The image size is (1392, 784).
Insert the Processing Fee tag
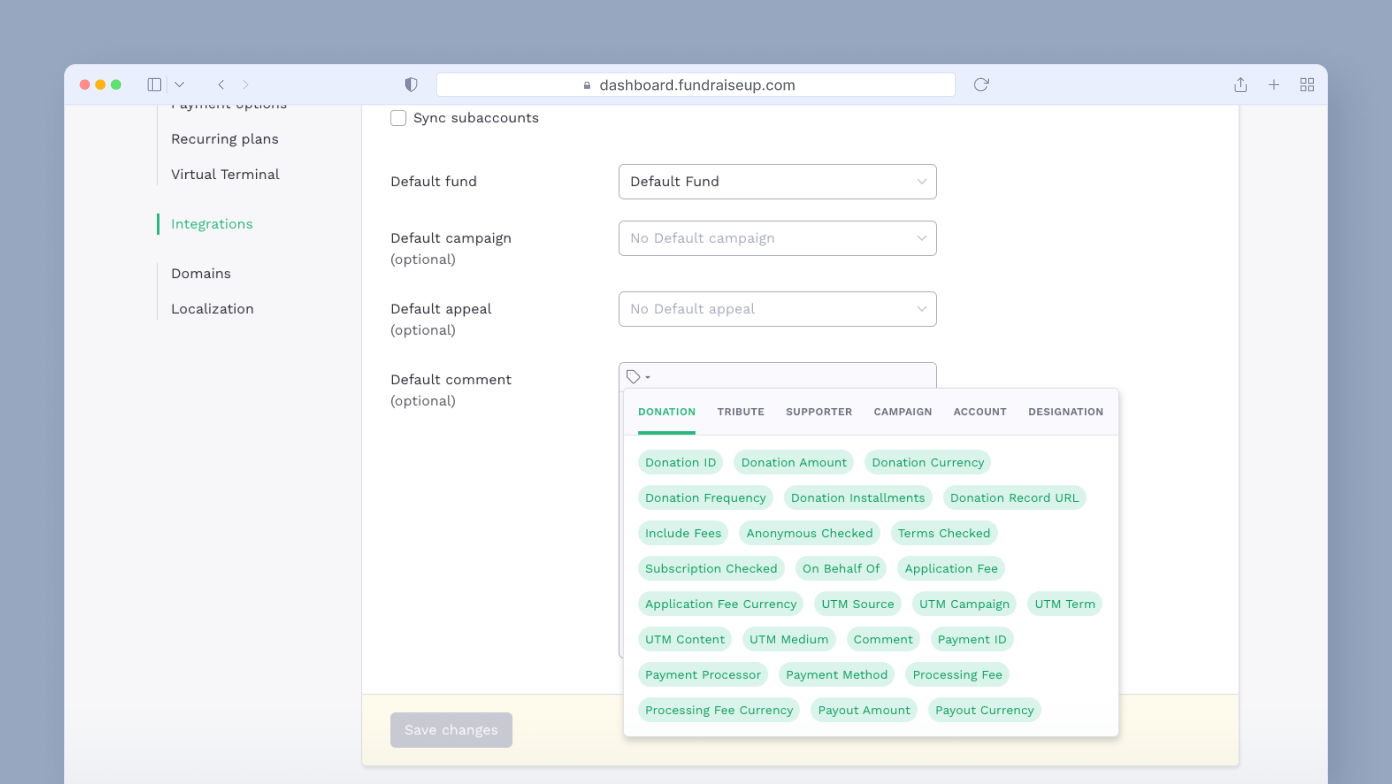pyautogui.click(x=958, y=675)
